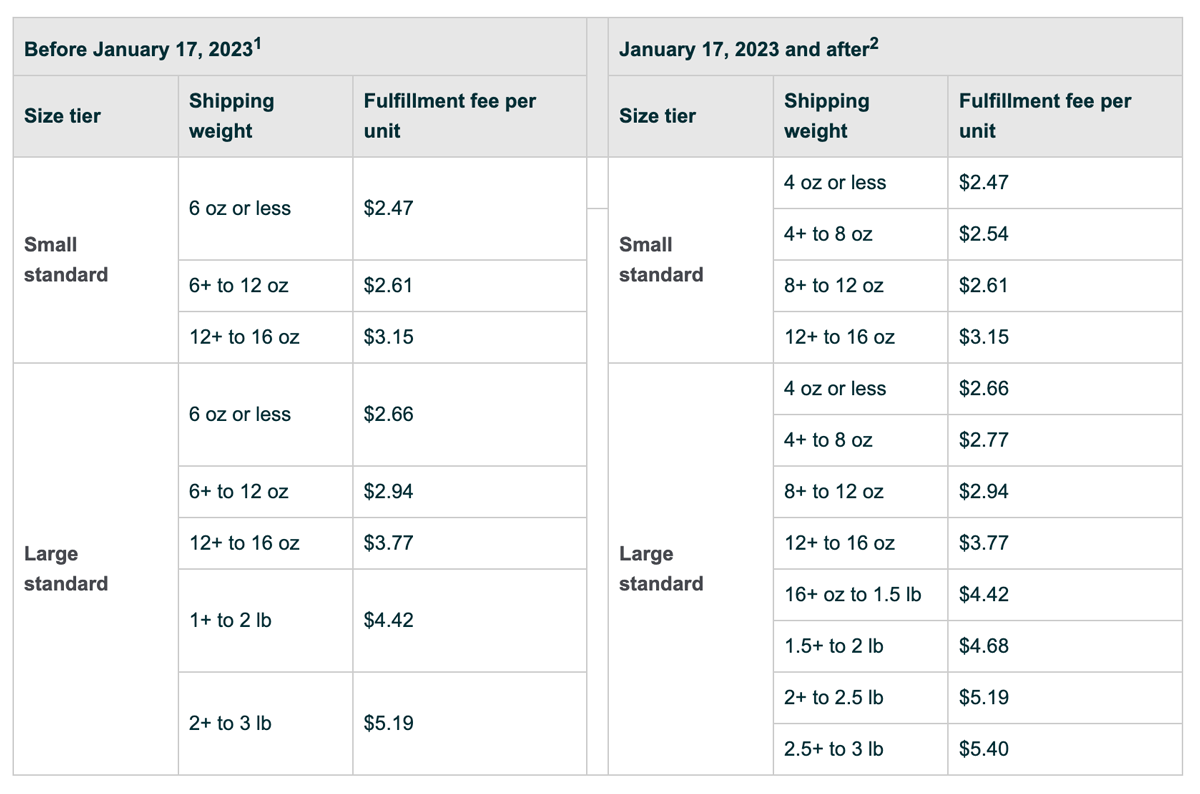This screenshot has width=1200, height=794.
Task: Click the "16+ oz to 1.5 lb" weight cell
Action: [852, 595]
